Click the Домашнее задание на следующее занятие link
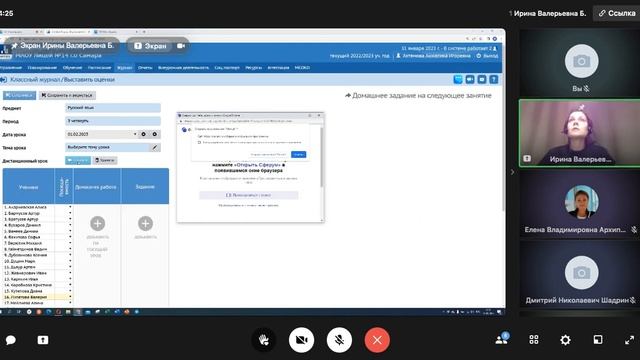Screen dimensions: 640x360 pos(418,96)
